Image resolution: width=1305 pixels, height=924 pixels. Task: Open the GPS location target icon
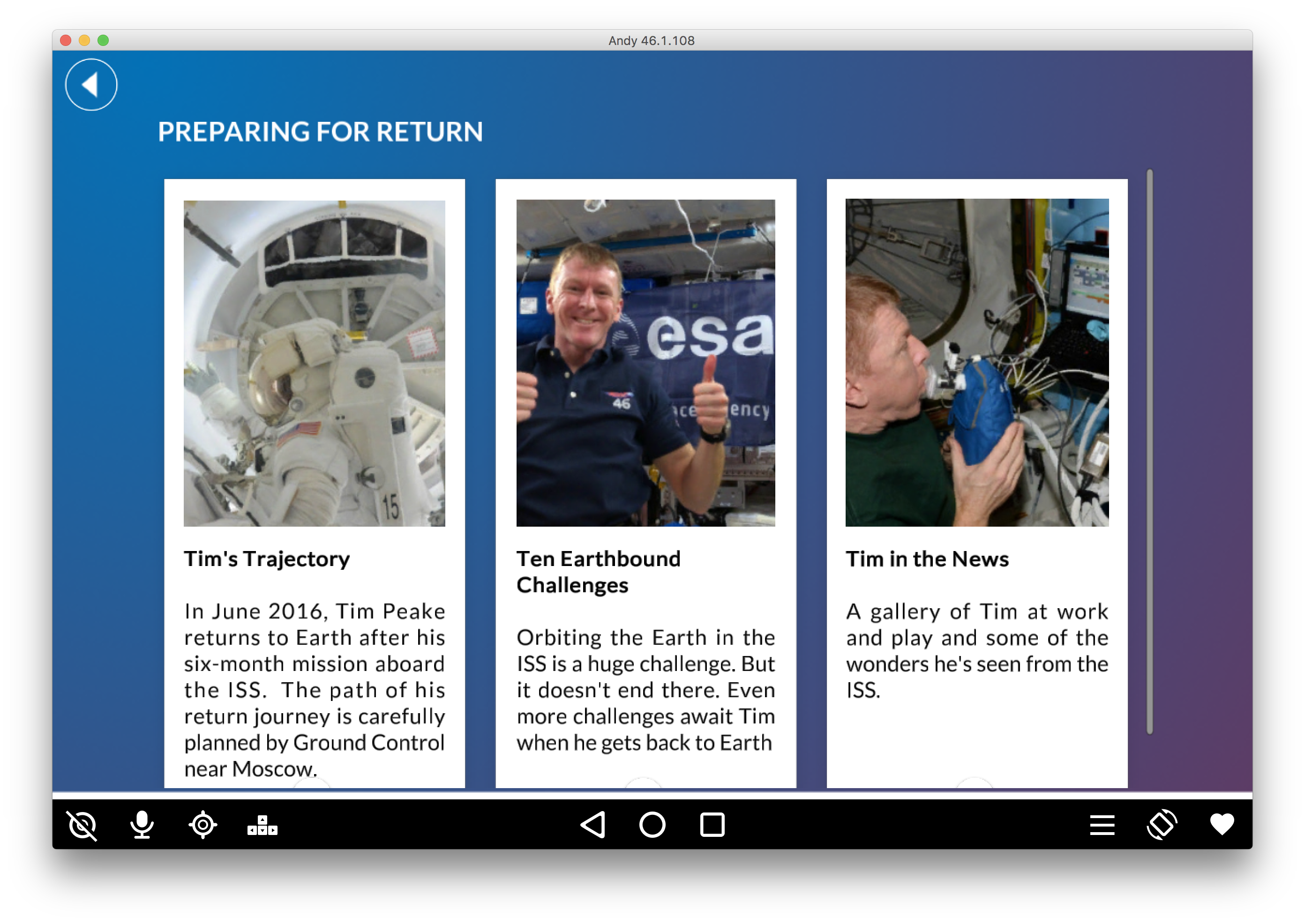(x=202, y=825)
